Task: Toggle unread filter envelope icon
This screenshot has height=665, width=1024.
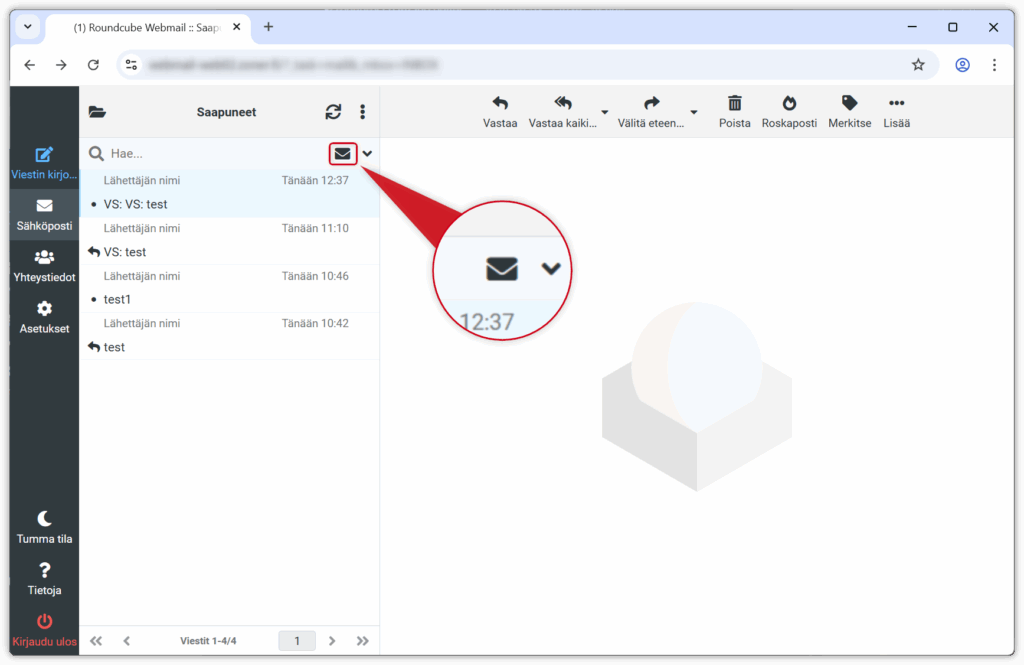Action: pyautogui.click(x=343, y=153)
